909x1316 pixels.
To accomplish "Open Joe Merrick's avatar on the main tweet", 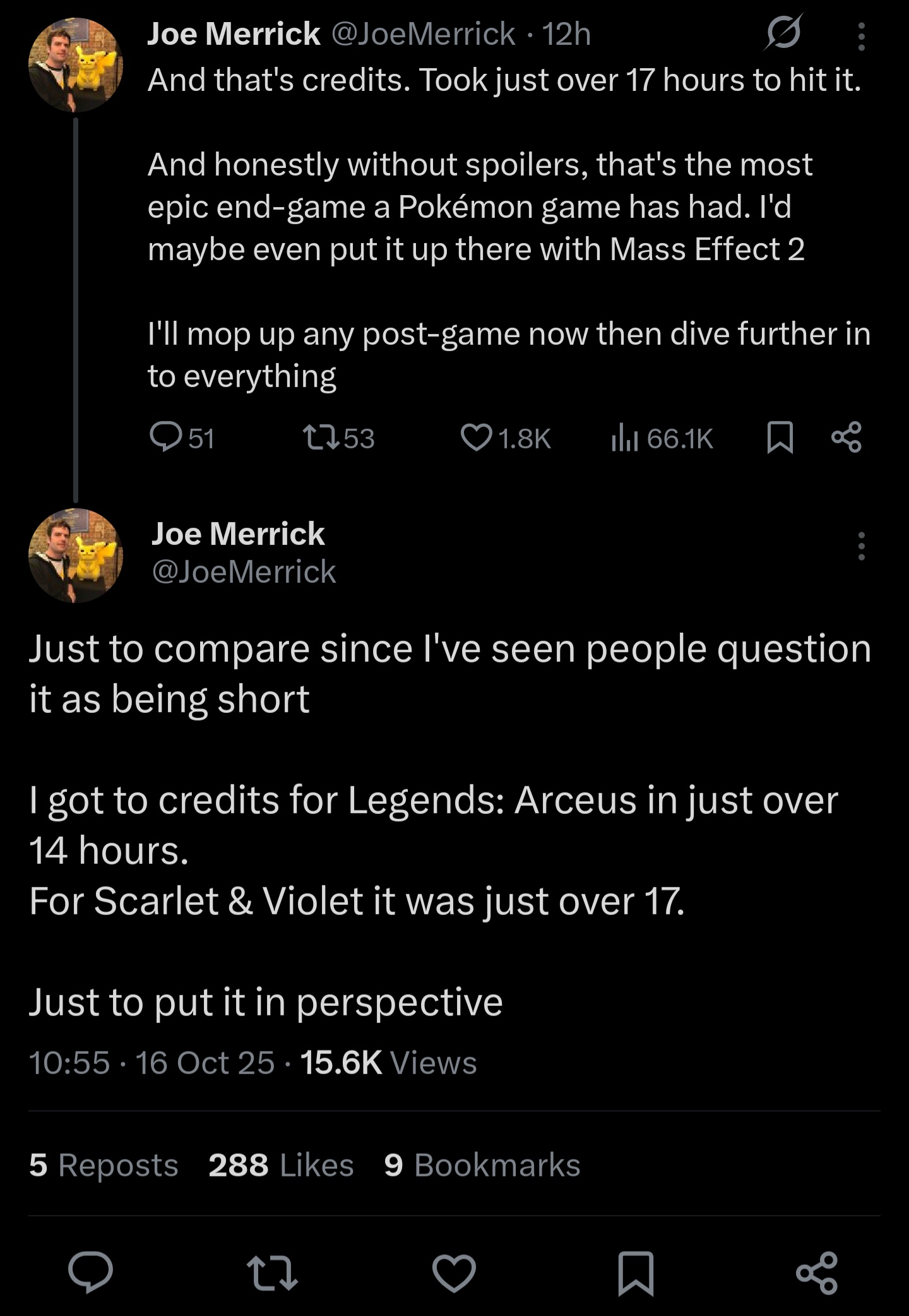I will click(x=75, y=555).
